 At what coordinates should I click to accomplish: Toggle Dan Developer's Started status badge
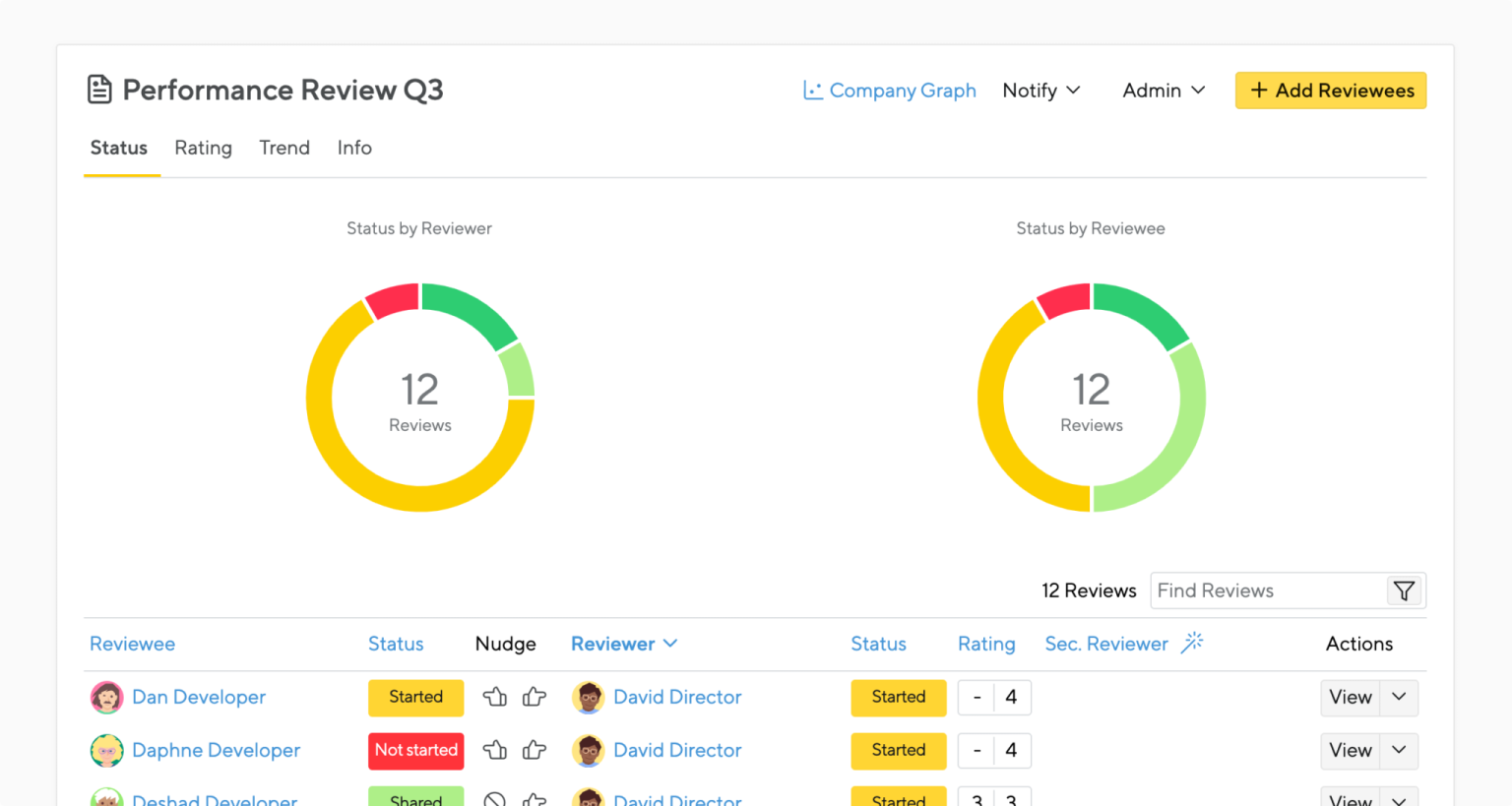(x=415, y=698)
